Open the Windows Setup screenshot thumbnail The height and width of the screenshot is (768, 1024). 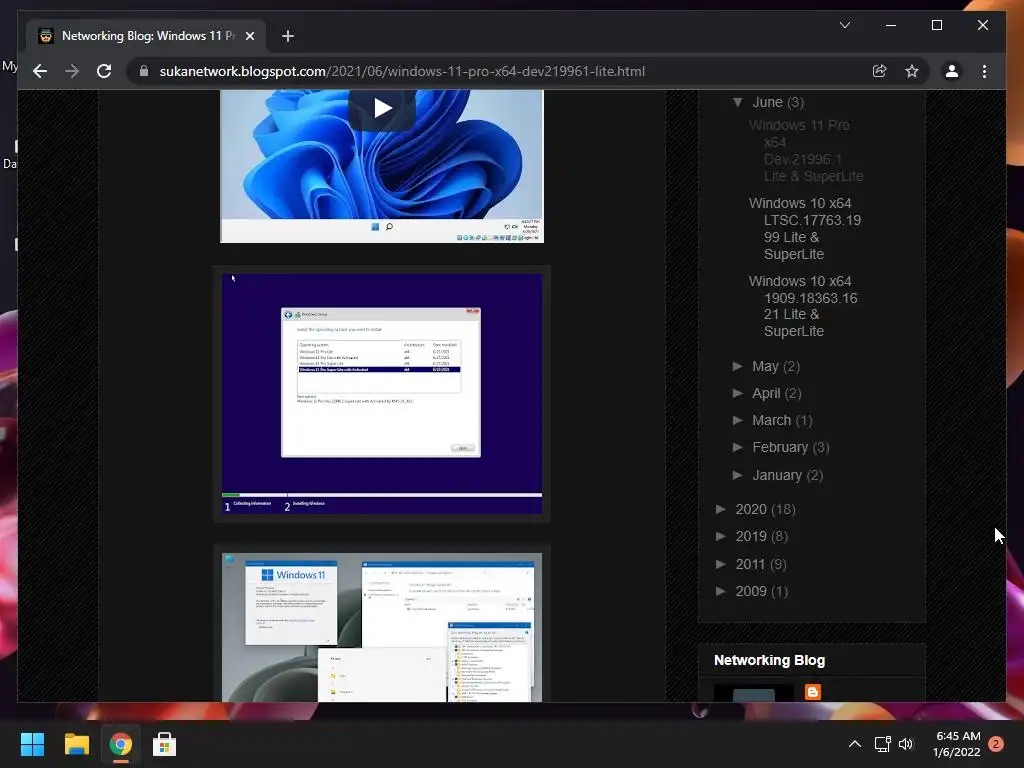[382, 394]
